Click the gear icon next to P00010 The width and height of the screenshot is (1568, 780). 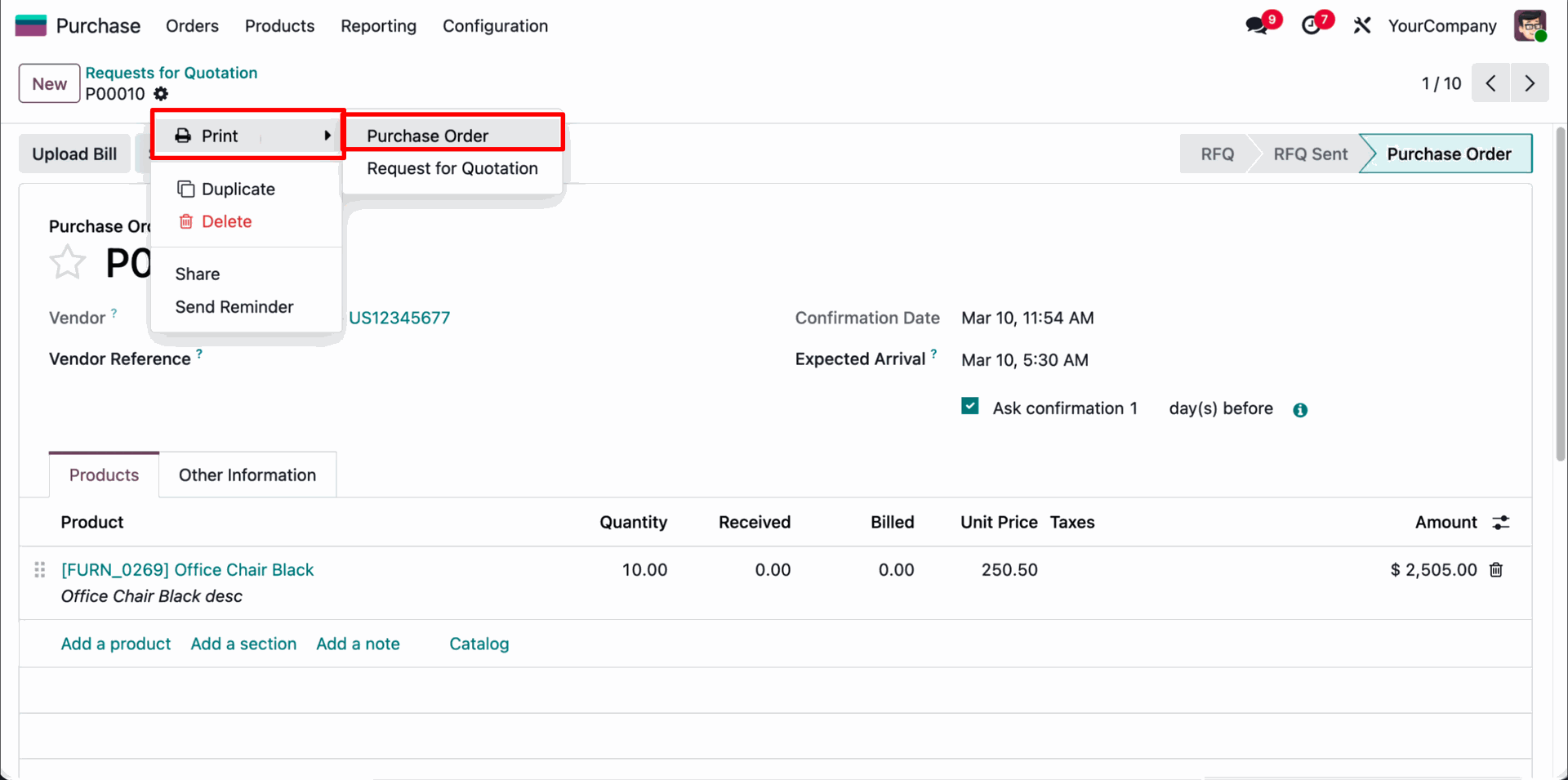click(161, 94)
